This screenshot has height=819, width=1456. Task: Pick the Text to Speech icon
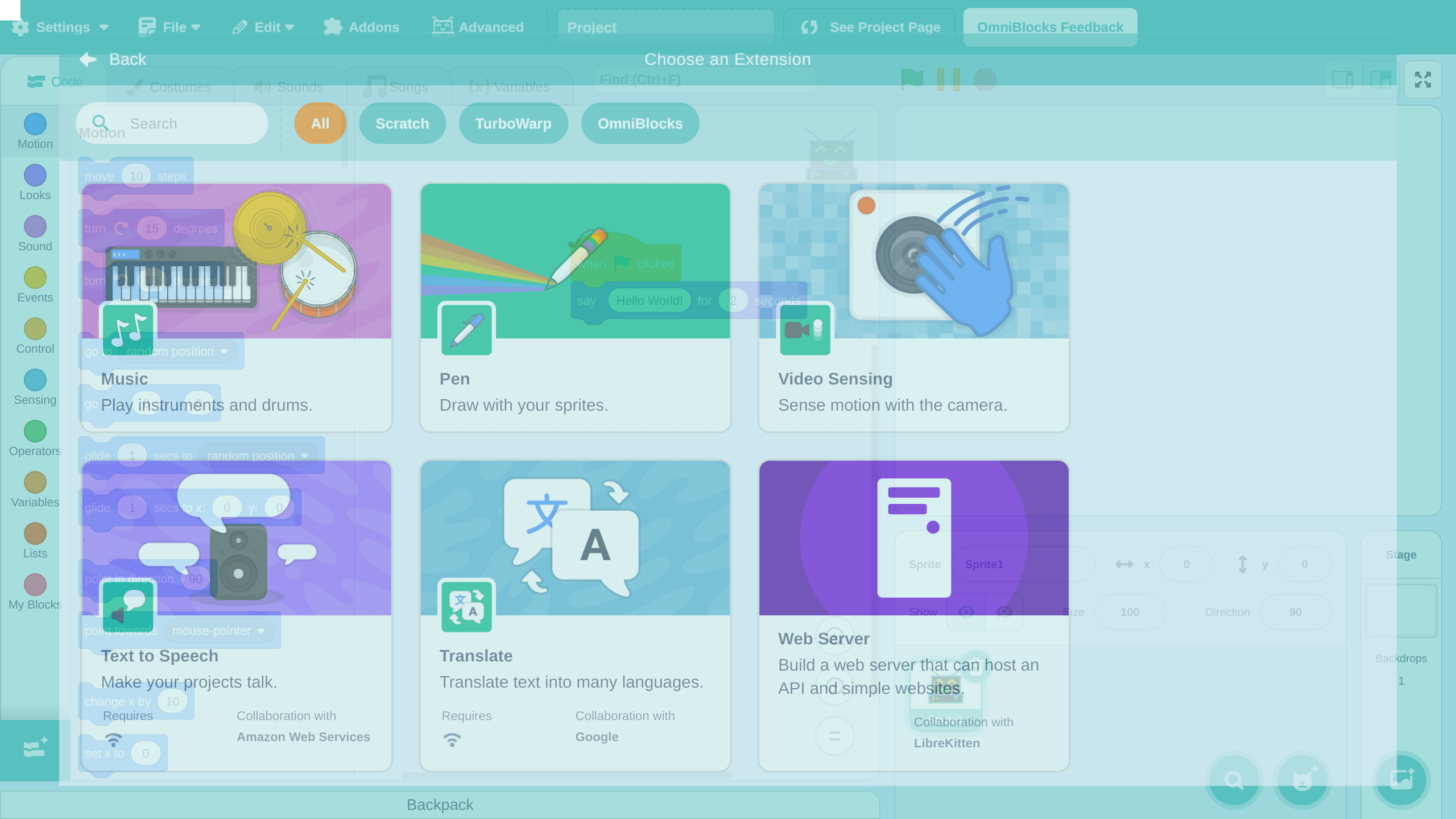click(128, 607)
